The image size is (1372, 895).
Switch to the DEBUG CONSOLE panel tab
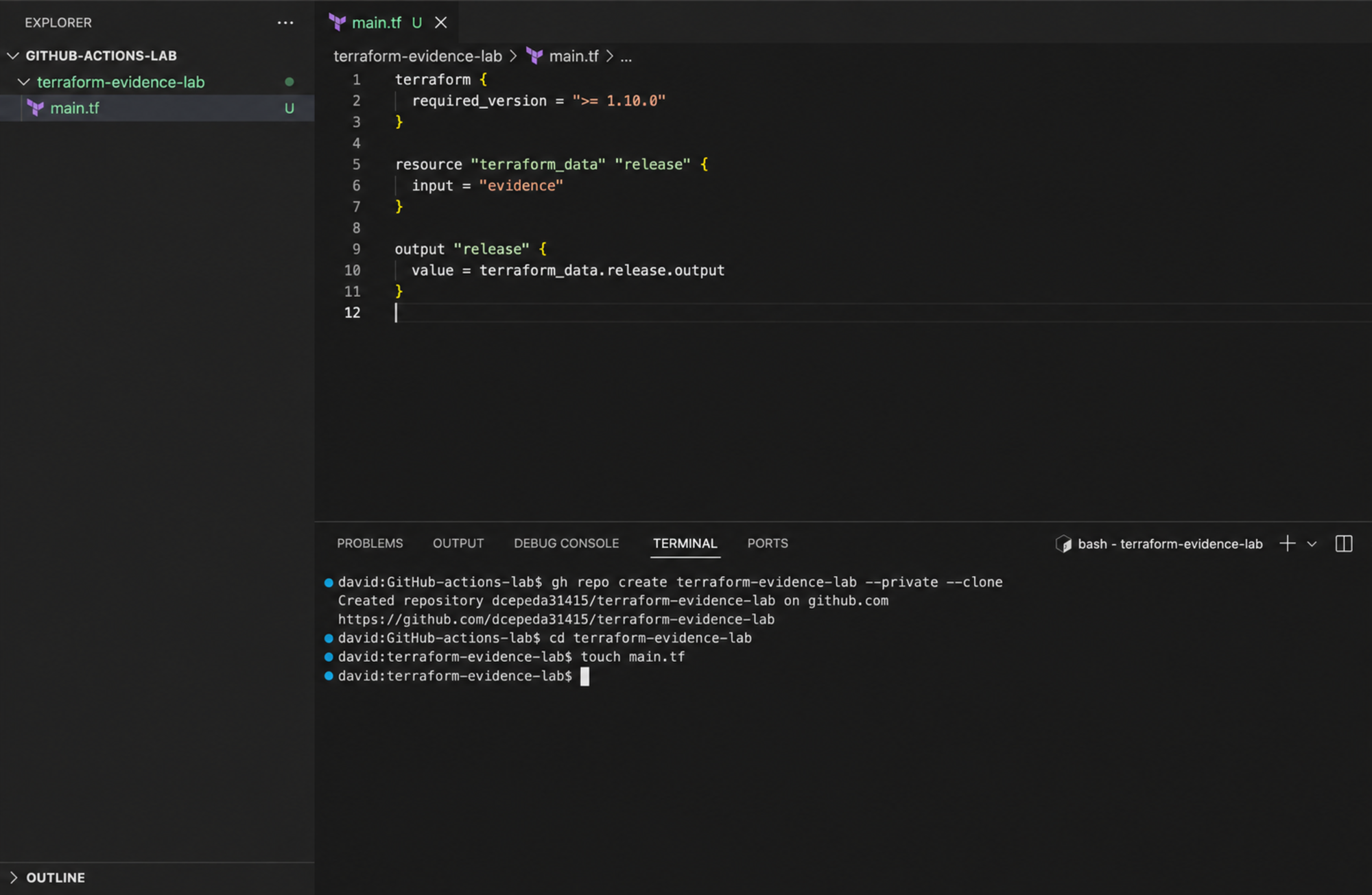tap(567, 543)
